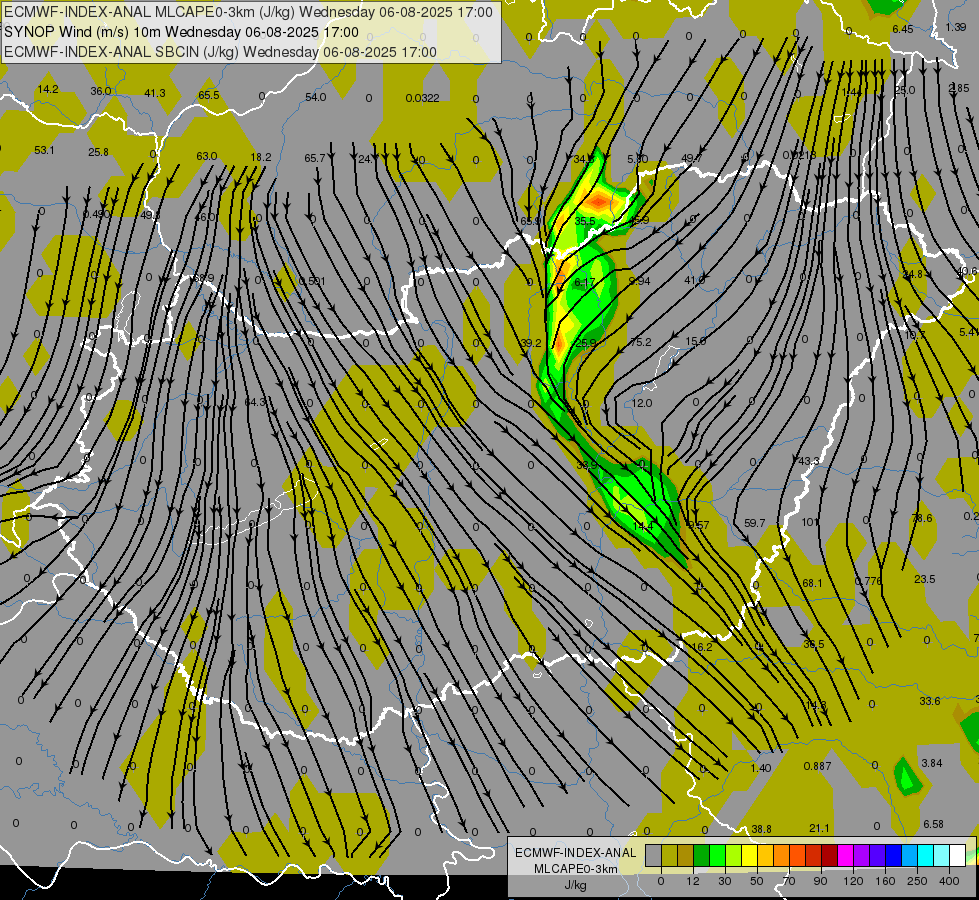Click the map value '54.0'

point(316,97)
